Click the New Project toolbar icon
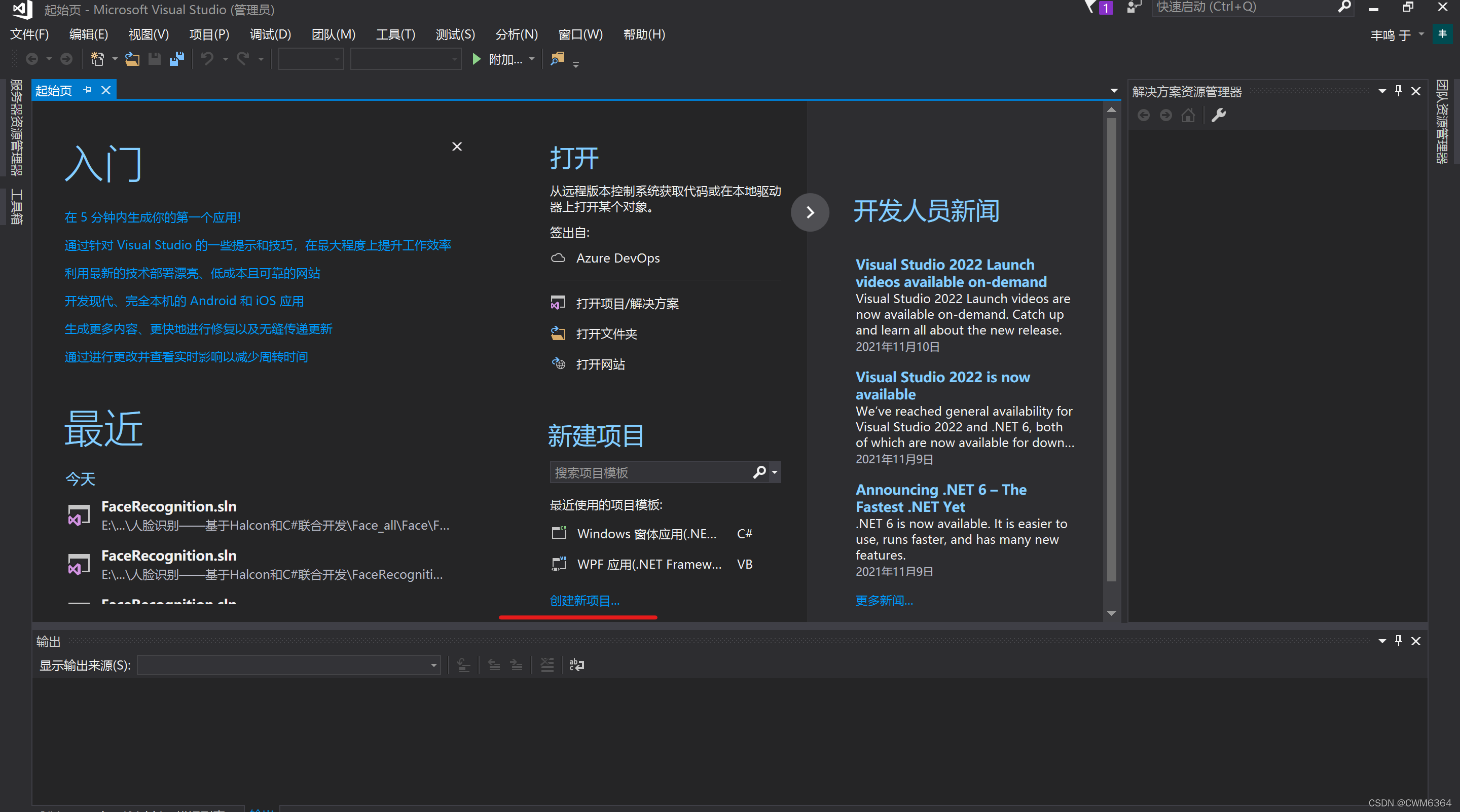Viewport: 1460px width, 812px height. click(97, 59)
